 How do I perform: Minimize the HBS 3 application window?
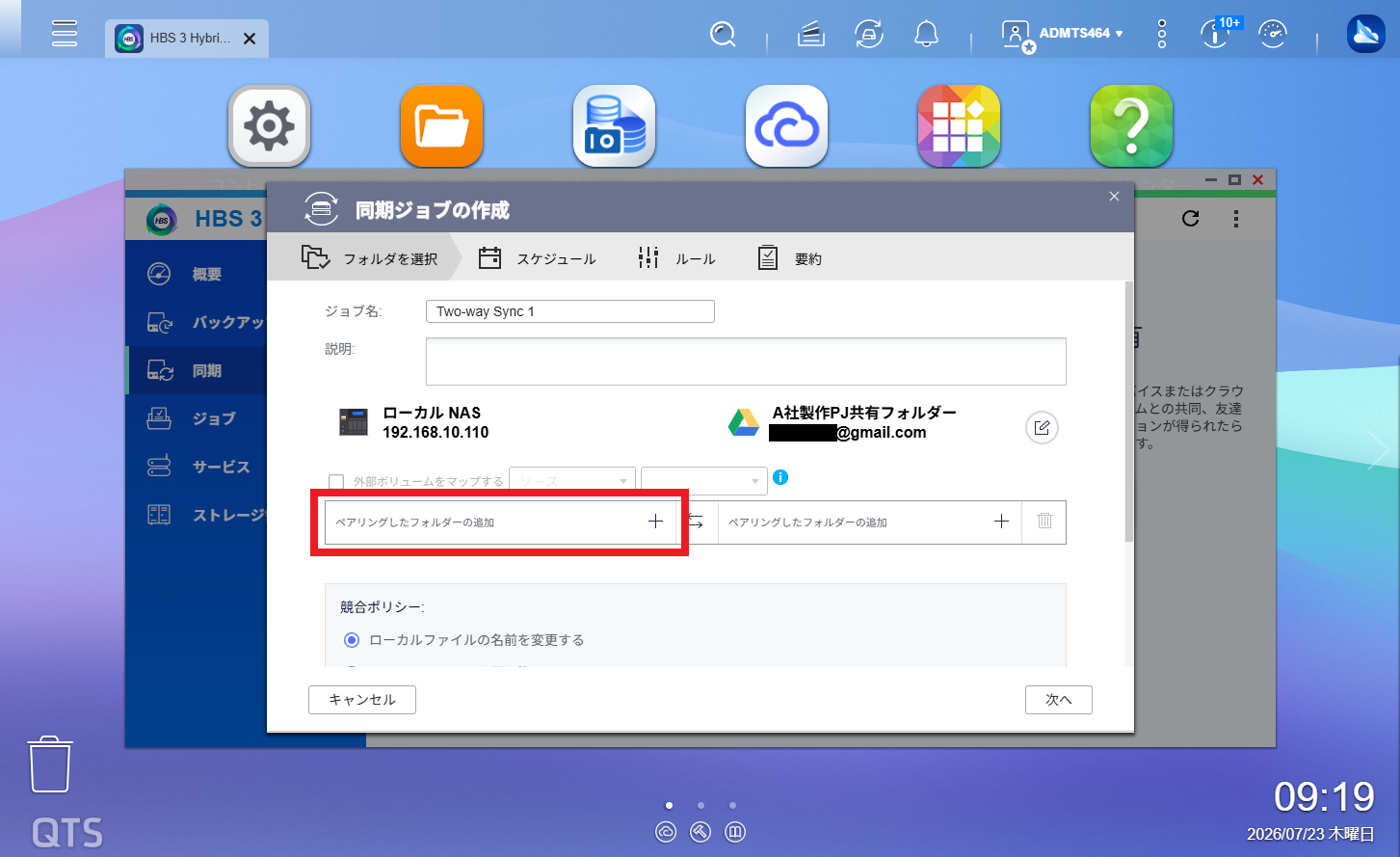click(1211, 180)
